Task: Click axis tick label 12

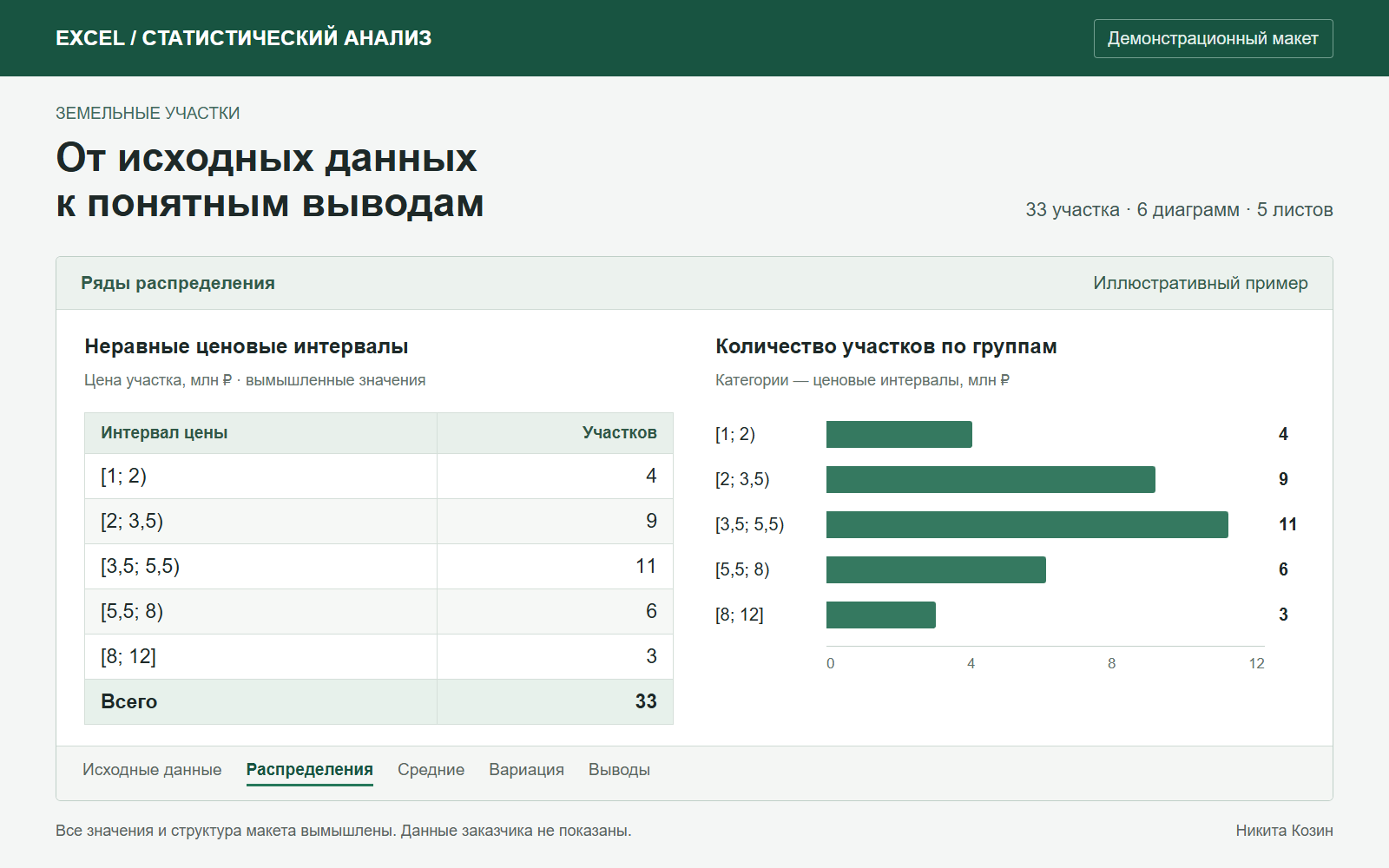Action: (x=1256, y=663)
